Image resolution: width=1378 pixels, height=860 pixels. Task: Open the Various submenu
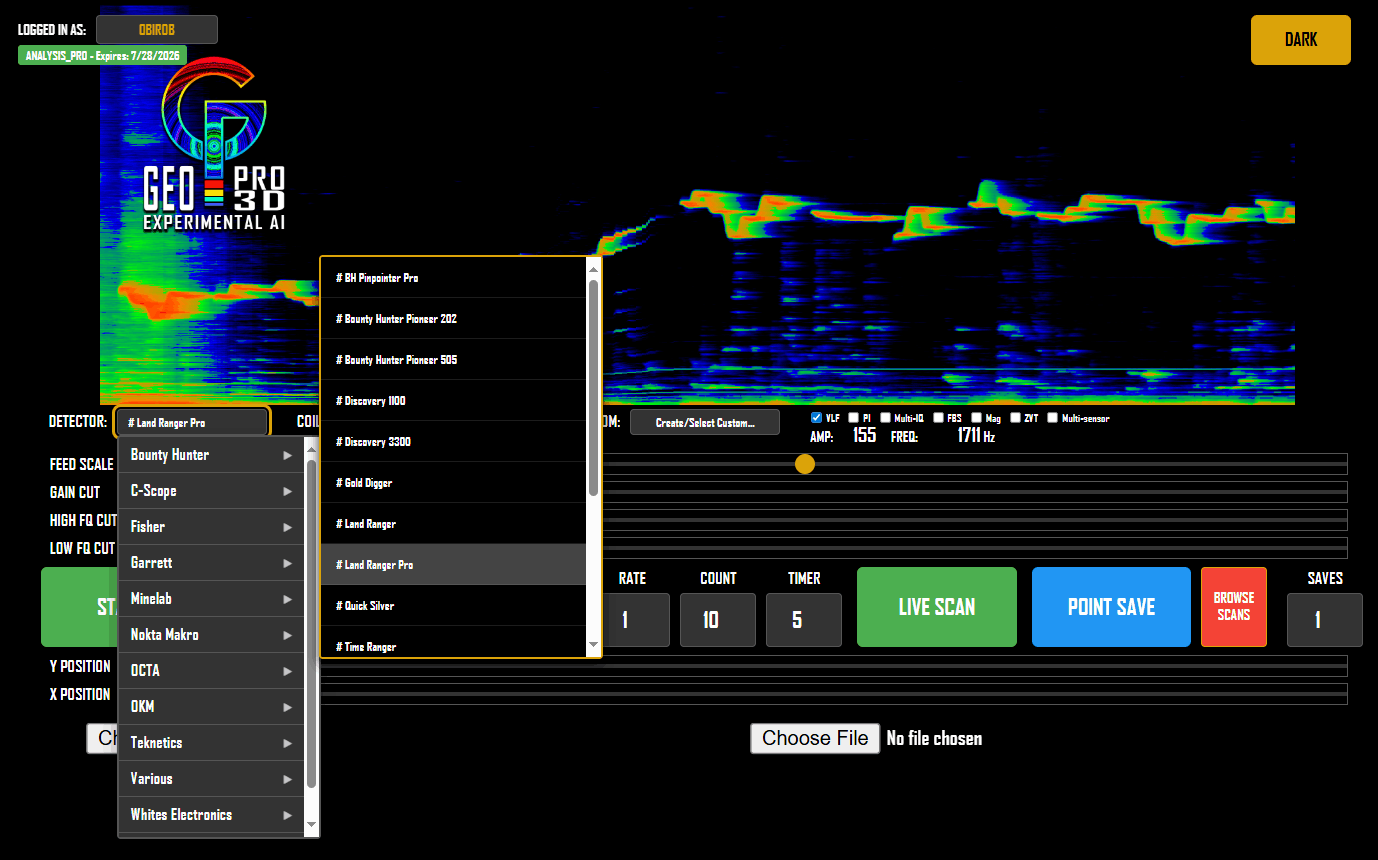click(211, 779)
